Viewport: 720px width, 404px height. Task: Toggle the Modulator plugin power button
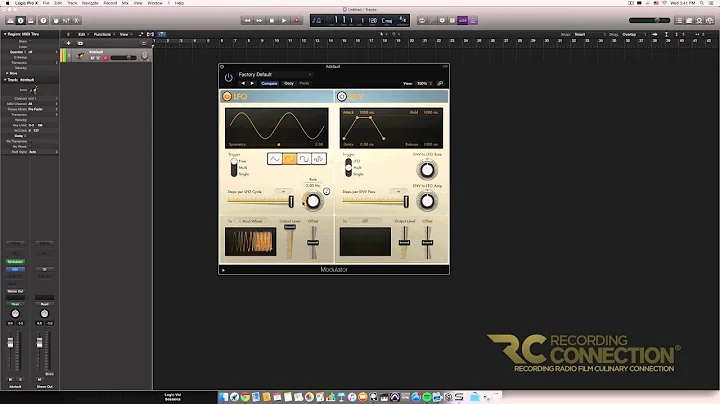coord(228,78)
